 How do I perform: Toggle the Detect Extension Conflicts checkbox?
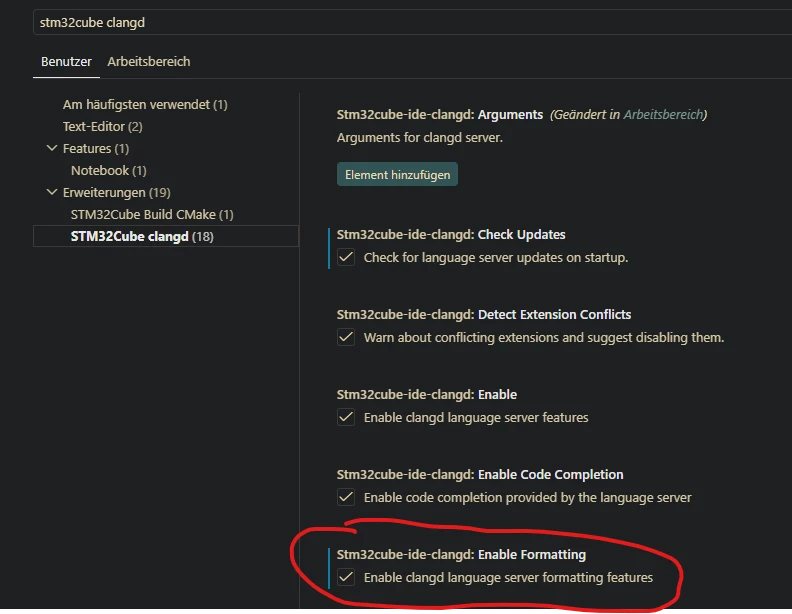pos(346,337)
